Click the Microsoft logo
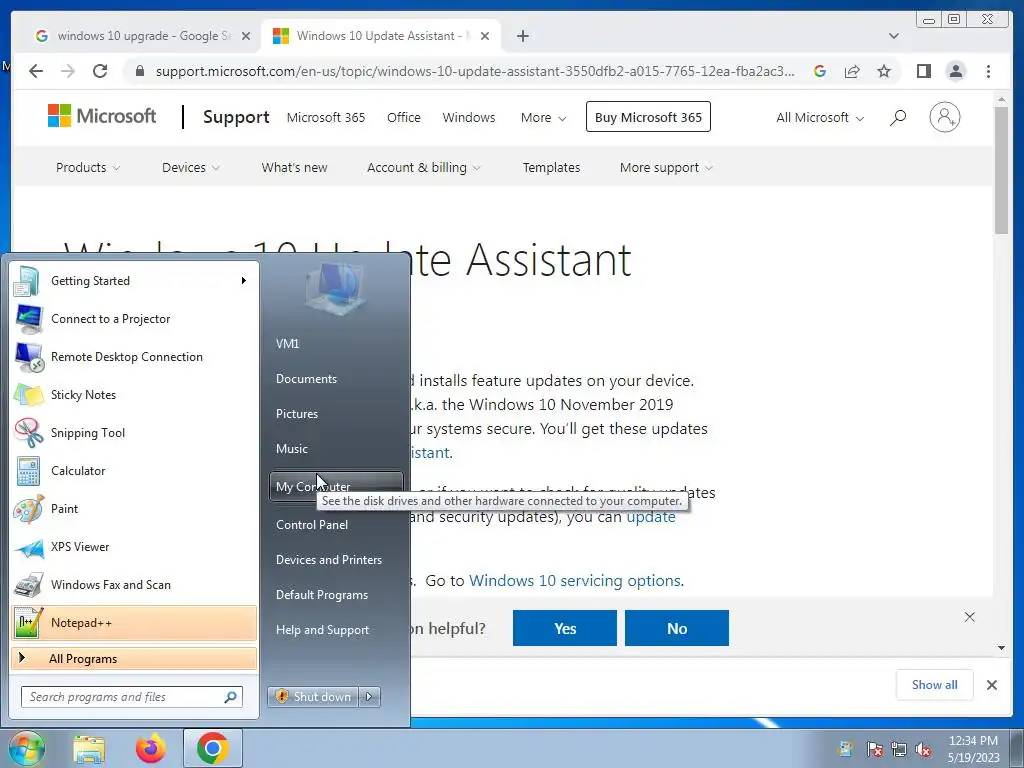This screenshot has height=768, width=1024. pyautogui.click(x=102, y=116)
